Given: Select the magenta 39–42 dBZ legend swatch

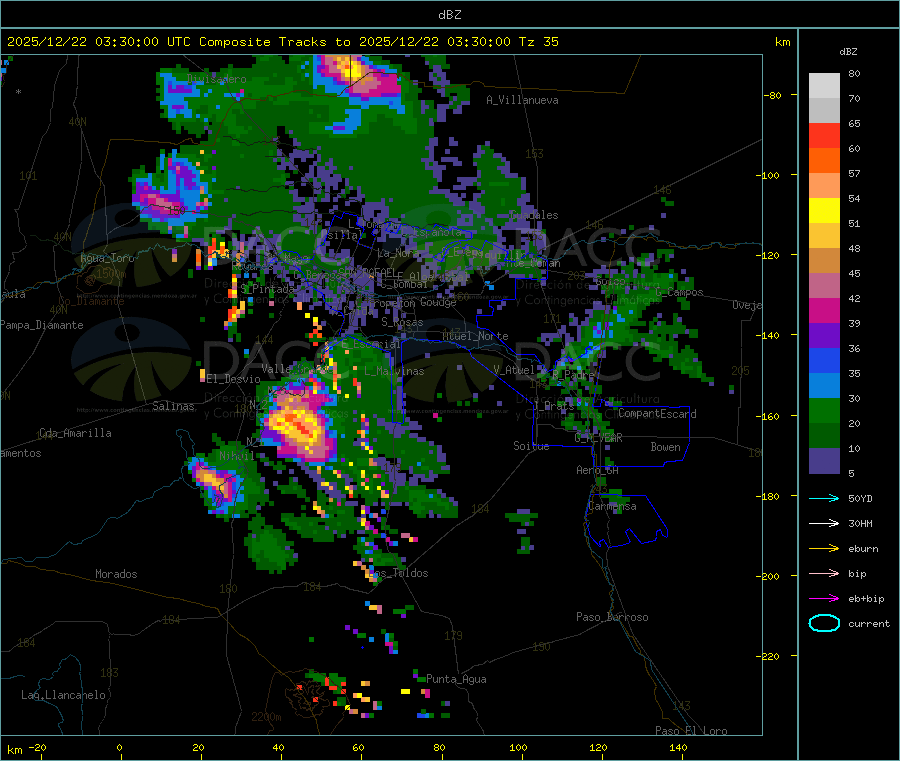Looking at the screenshot, I should tap(824, 310).
